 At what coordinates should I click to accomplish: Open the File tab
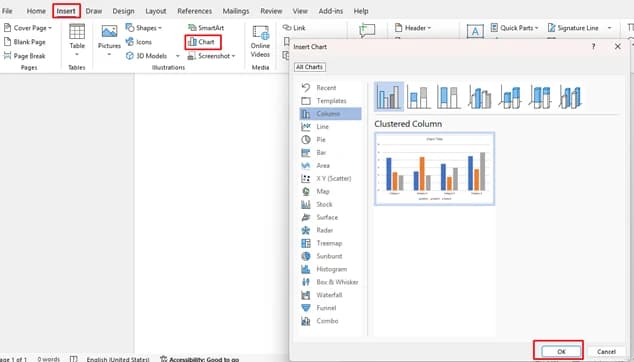(x=7, y=11)
